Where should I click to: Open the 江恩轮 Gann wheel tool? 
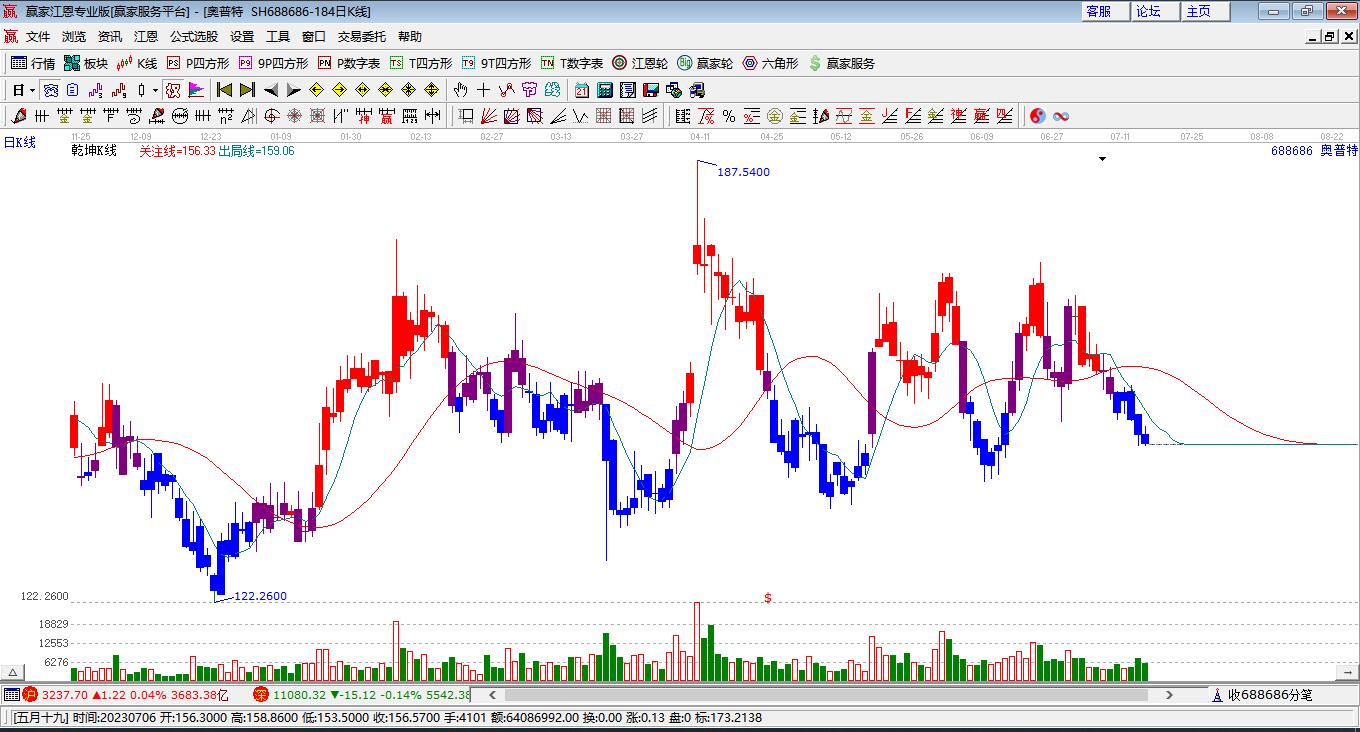click(x=640, y=63)
